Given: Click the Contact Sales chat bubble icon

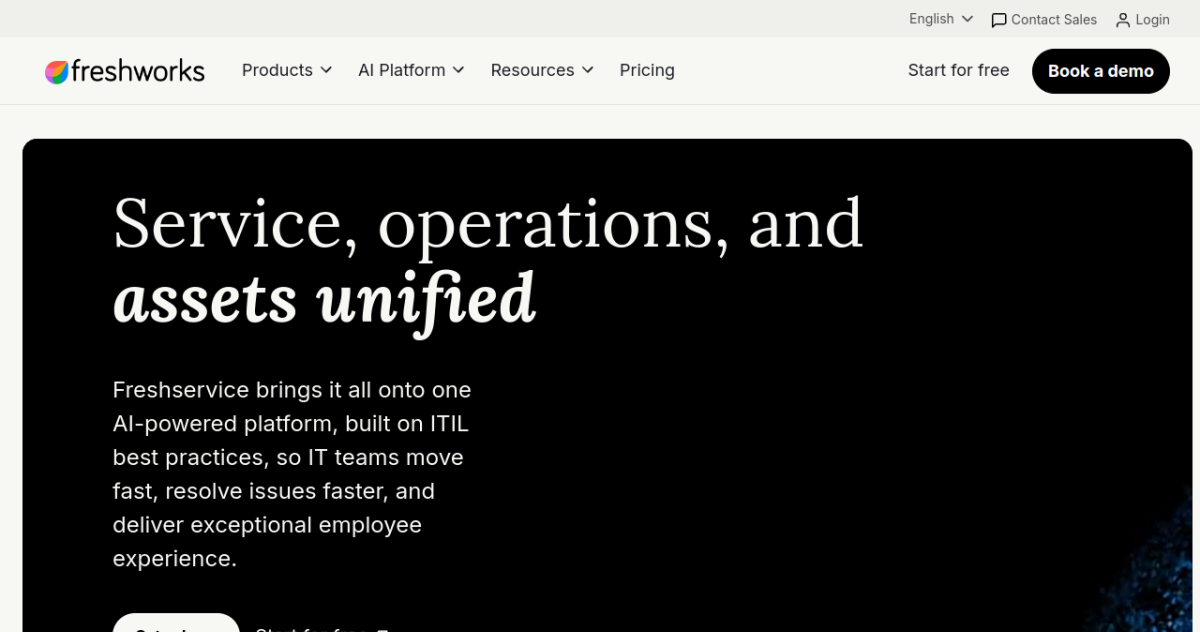Looking at the screenshot, I should coord(998,20).
